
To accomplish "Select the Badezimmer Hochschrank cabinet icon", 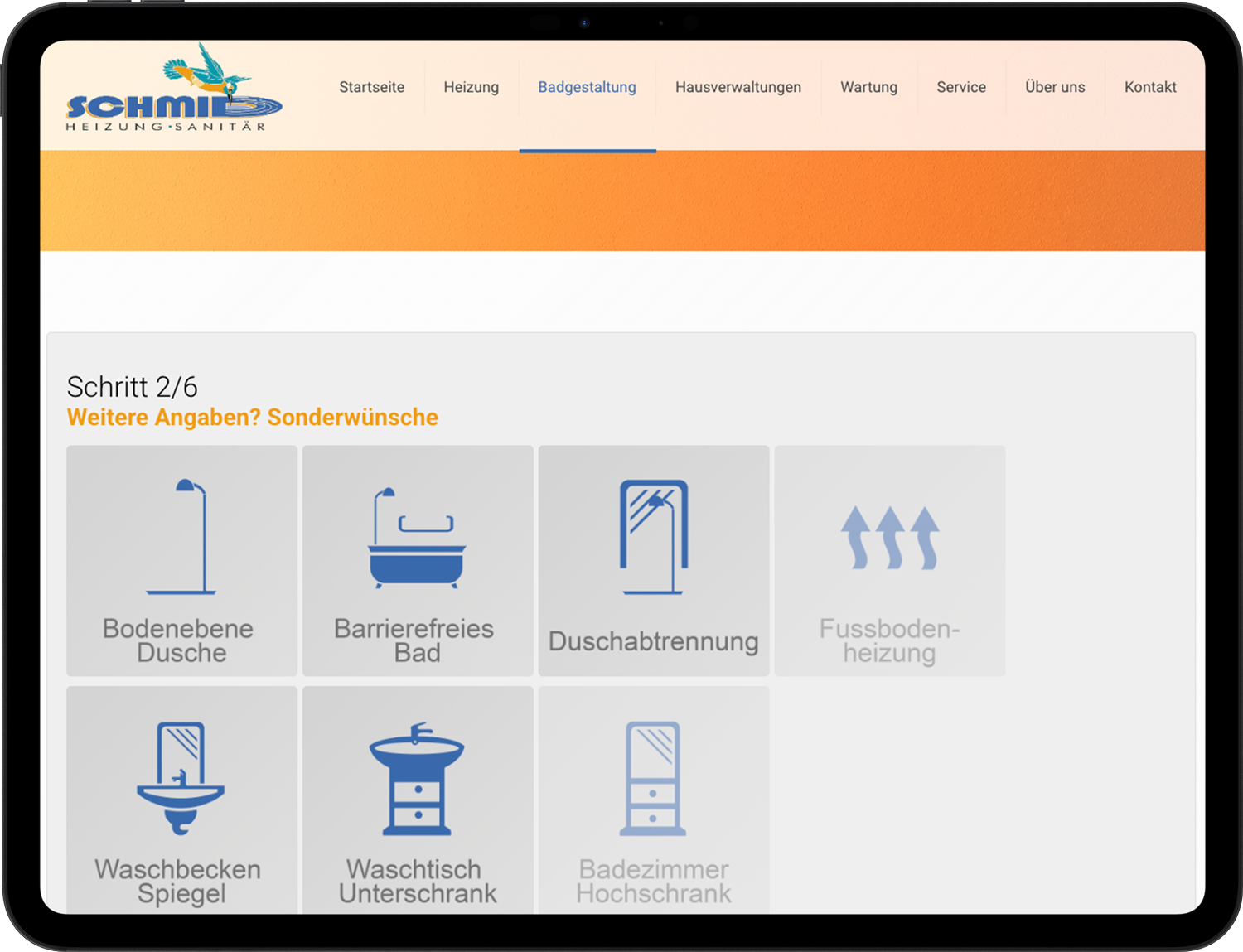I will (653, 778).
